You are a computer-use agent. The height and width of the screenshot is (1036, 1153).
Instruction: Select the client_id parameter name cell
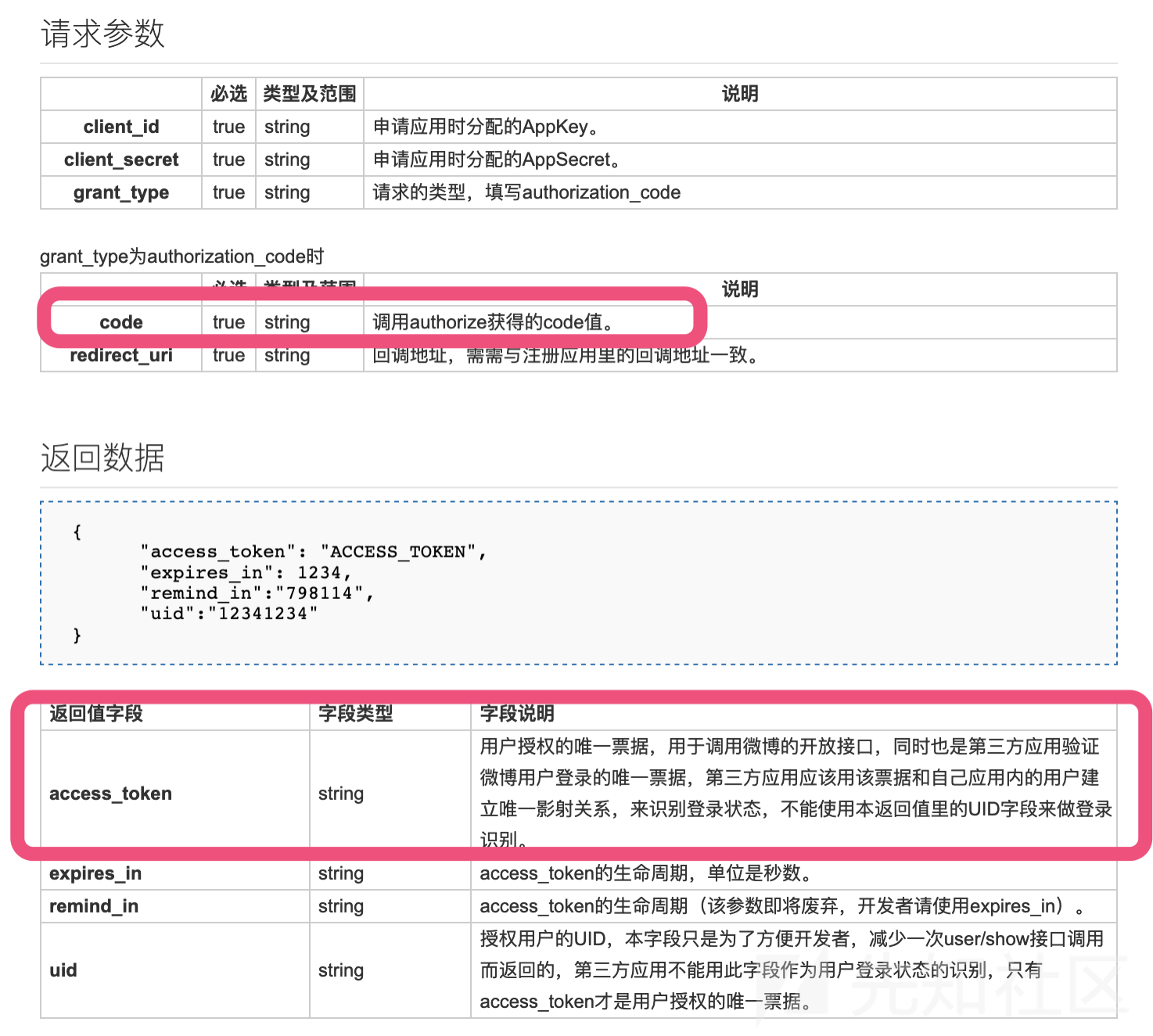coord(121,127)
